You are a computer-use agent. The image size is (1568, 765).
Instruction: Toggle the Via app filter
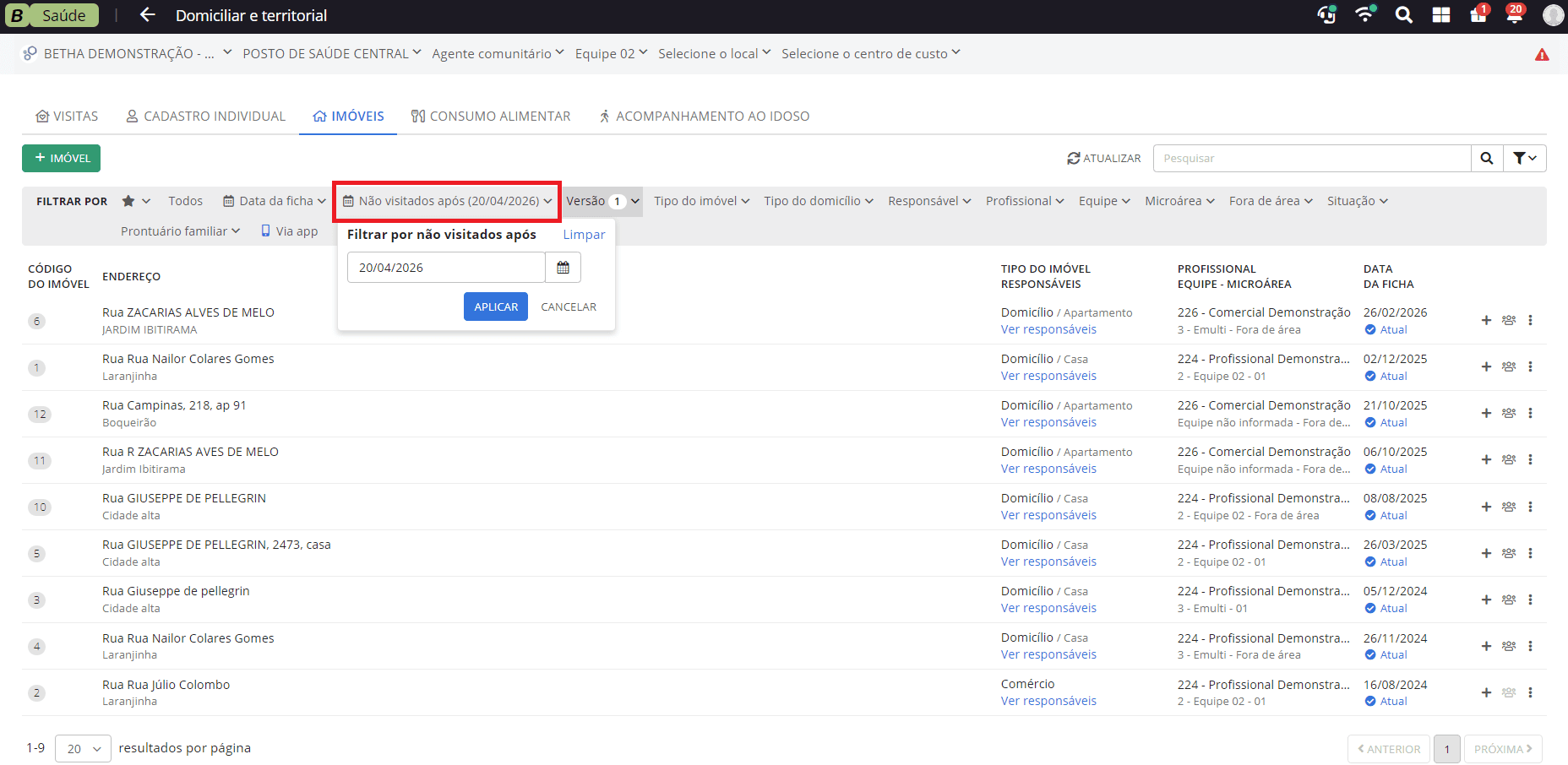(x=289, y=231)
